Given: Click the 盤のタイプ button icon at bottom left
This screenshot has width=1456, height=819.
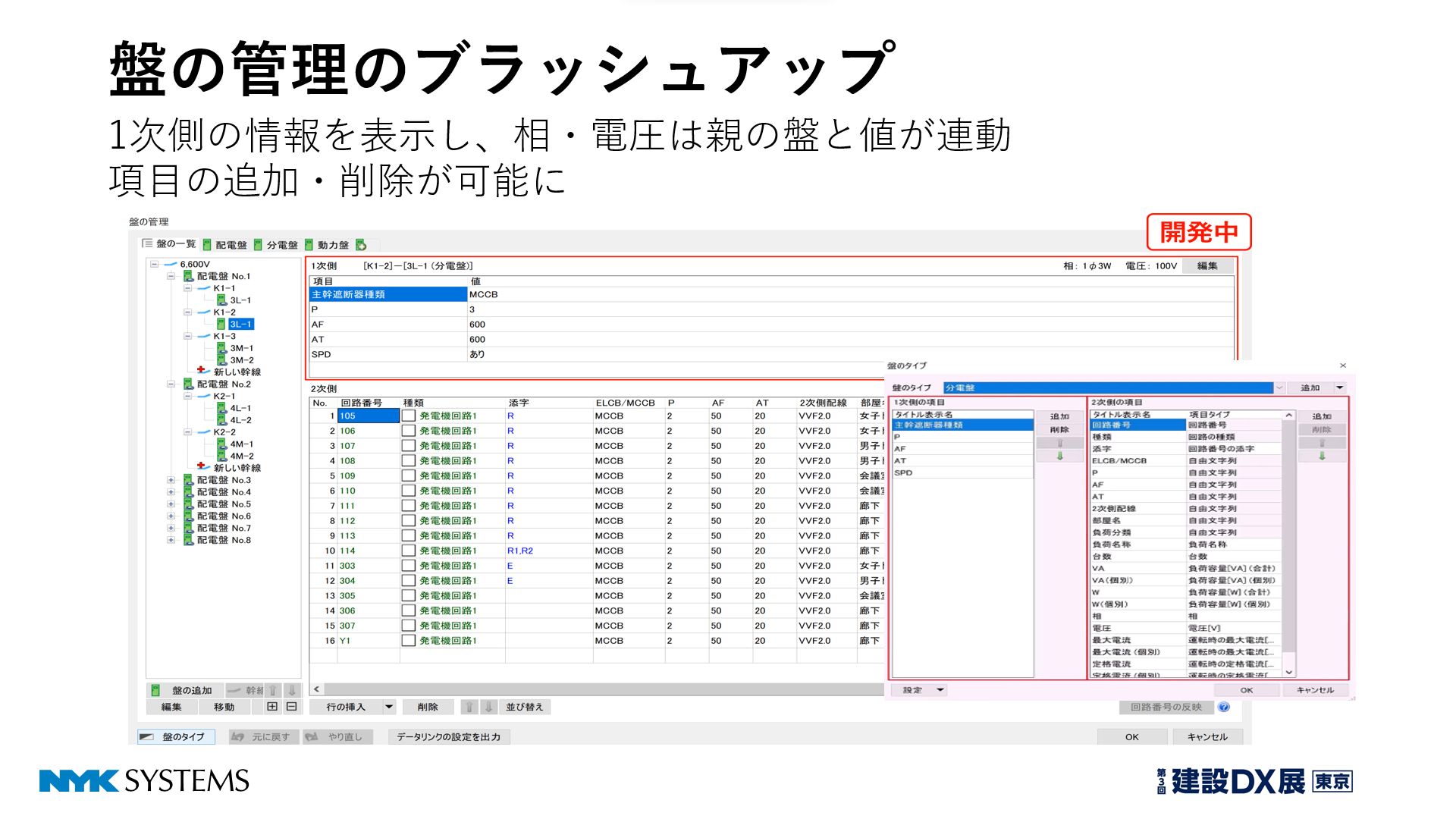Looking at the screenshot, I should [147, 736].
